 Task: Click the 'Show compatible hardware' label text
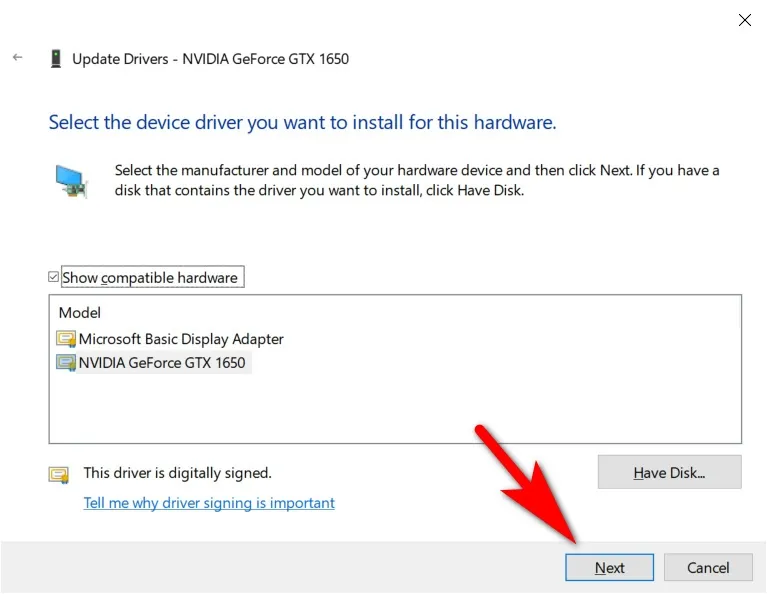click(150, 277)
